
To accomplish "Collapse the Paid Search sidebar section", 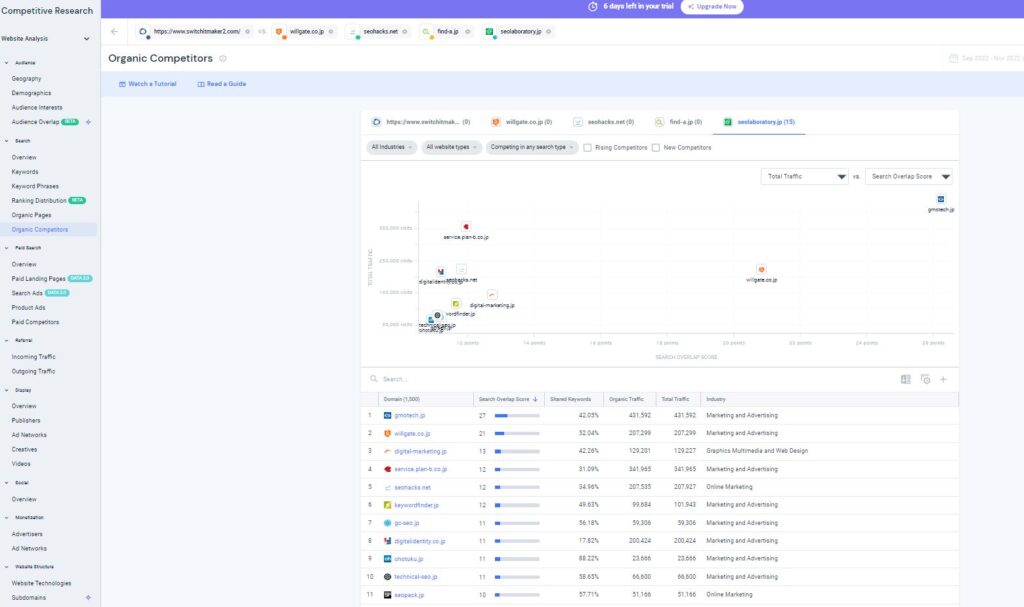I will coord(7,248).
